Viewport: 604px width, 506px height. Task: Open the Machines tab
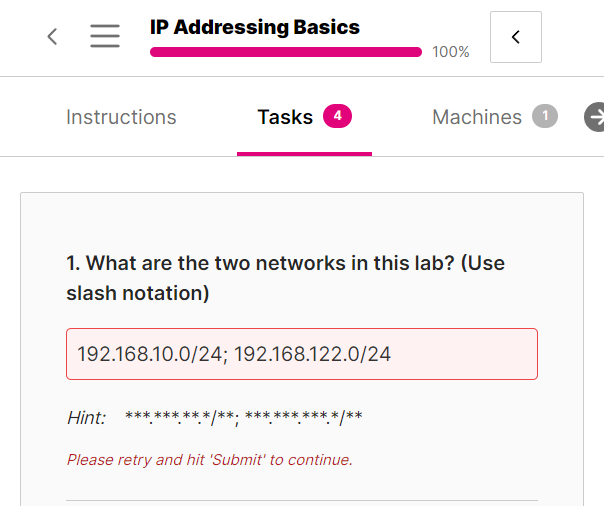[477, 117]
